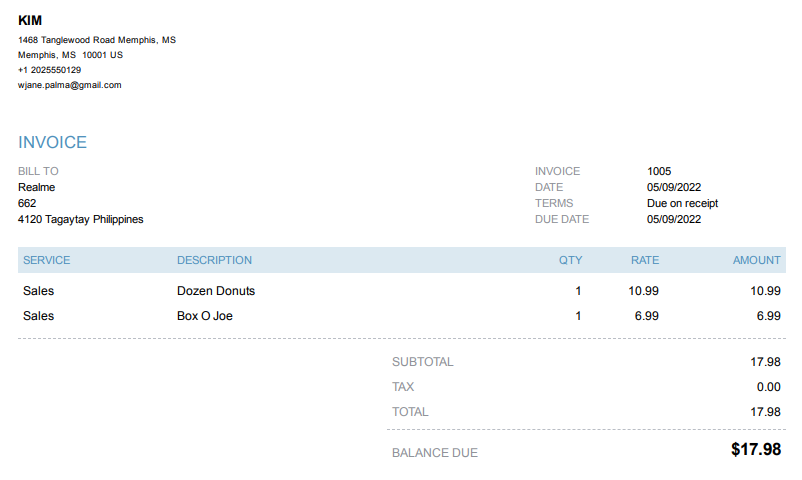This screenshot has width=802, height=480.
Task: Click the DESCRIPTION column header
Action: pos(214,260)
